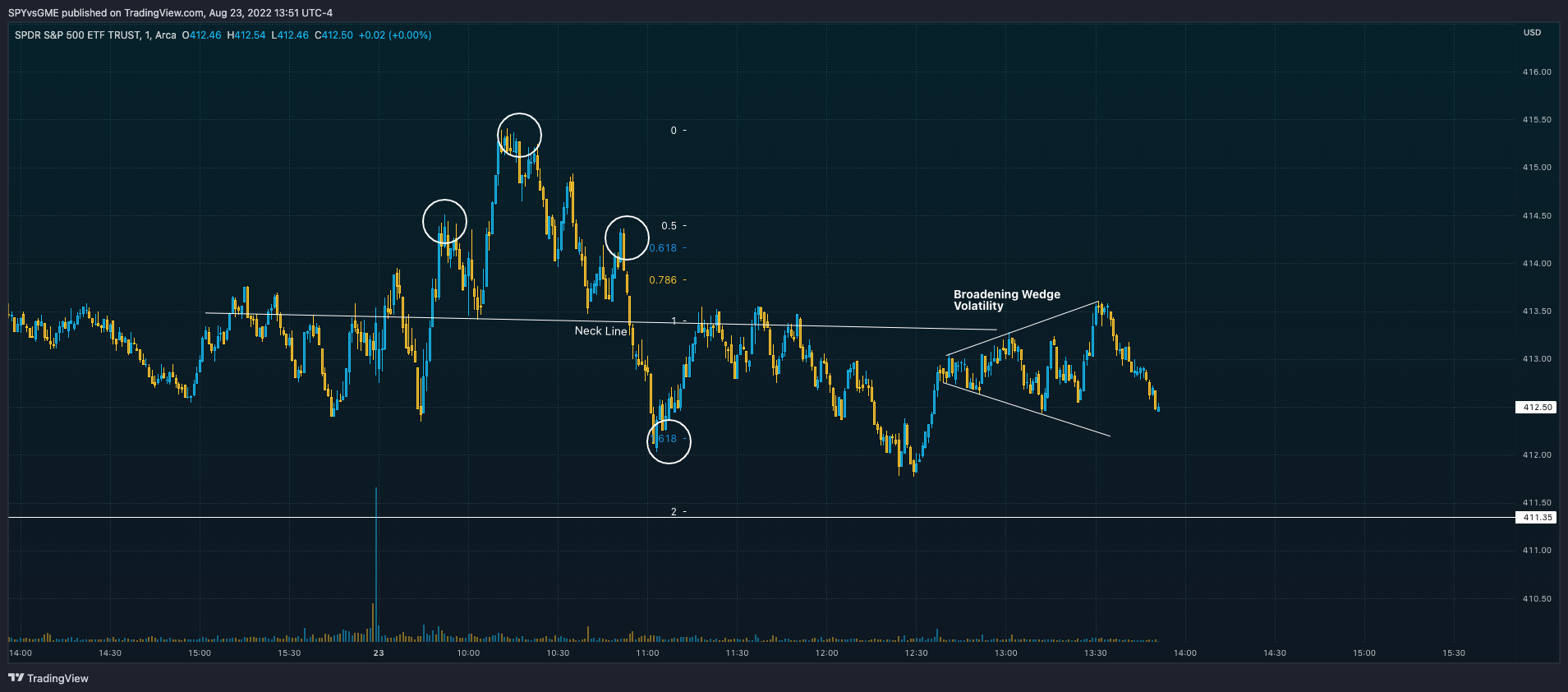Click the Fibonacci 1 level label

pos(674,321)
